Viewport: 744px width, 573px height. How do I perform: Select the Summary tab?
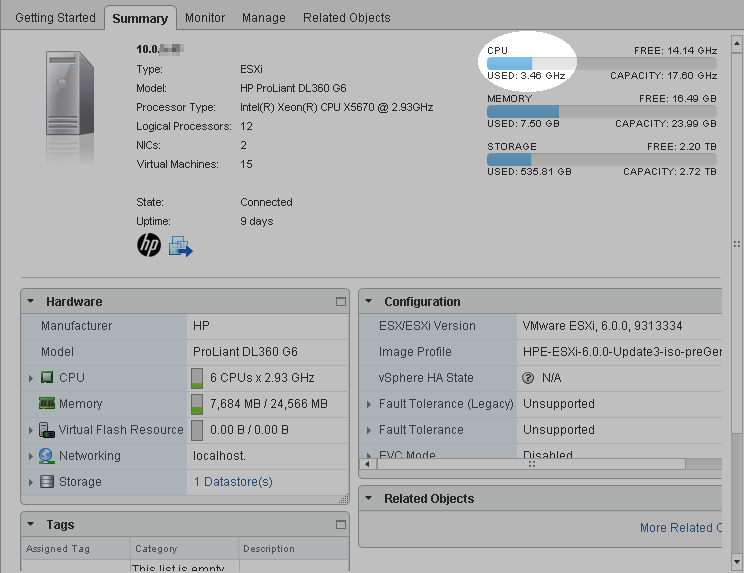pos(140,18)
